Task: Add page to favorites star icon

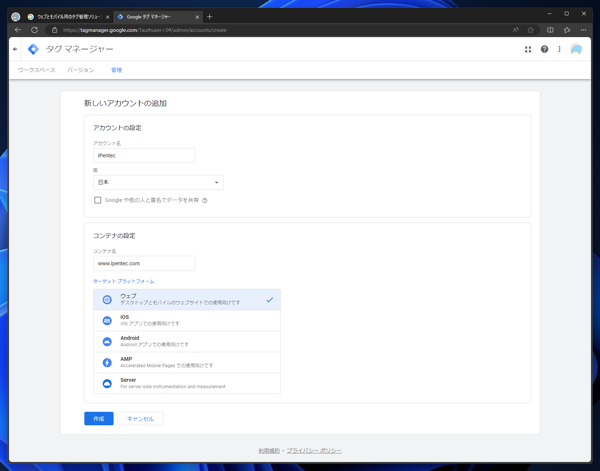Action: coord(531,30)
